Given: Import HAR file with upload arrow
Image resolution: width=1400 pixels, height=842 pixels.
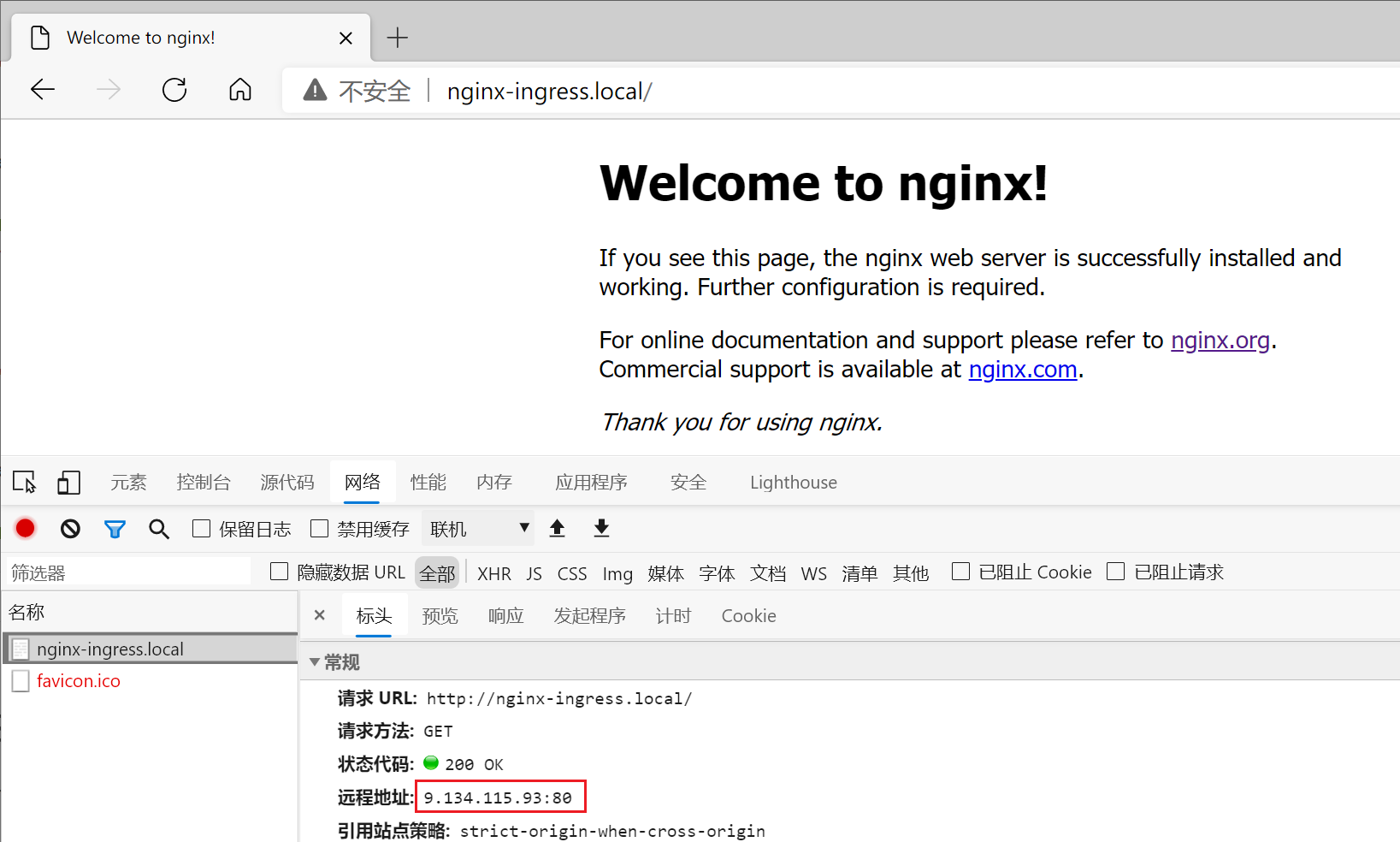Looking at the screenshot, I should click(557, 528).
